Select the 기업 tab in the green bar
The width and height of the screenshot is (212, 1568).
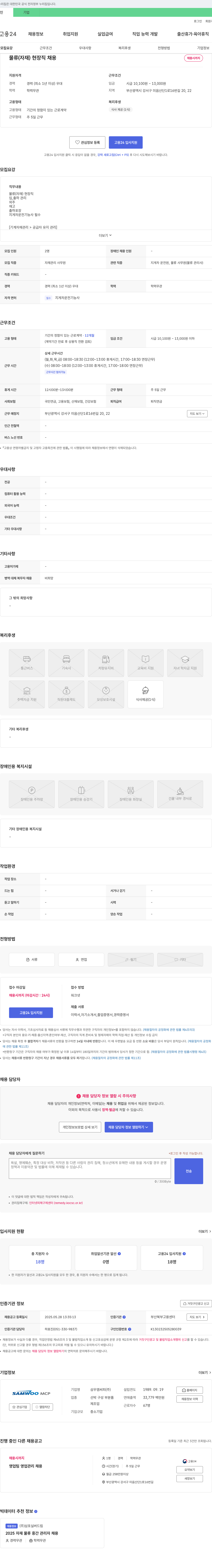tap(26, 12)
